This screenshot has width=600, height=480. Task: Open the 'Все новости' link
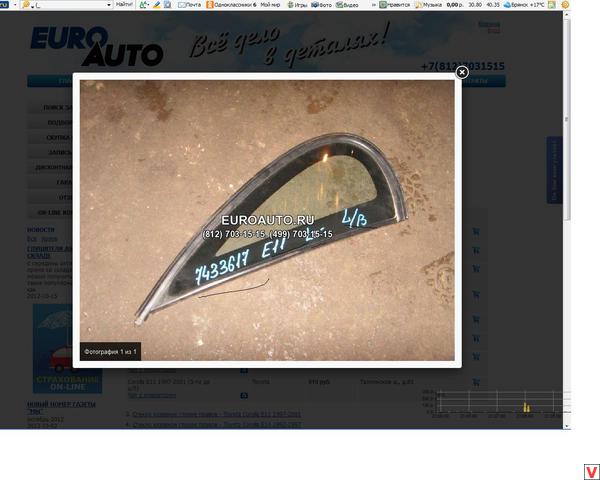pyautogui.click(x=42, y=239)
